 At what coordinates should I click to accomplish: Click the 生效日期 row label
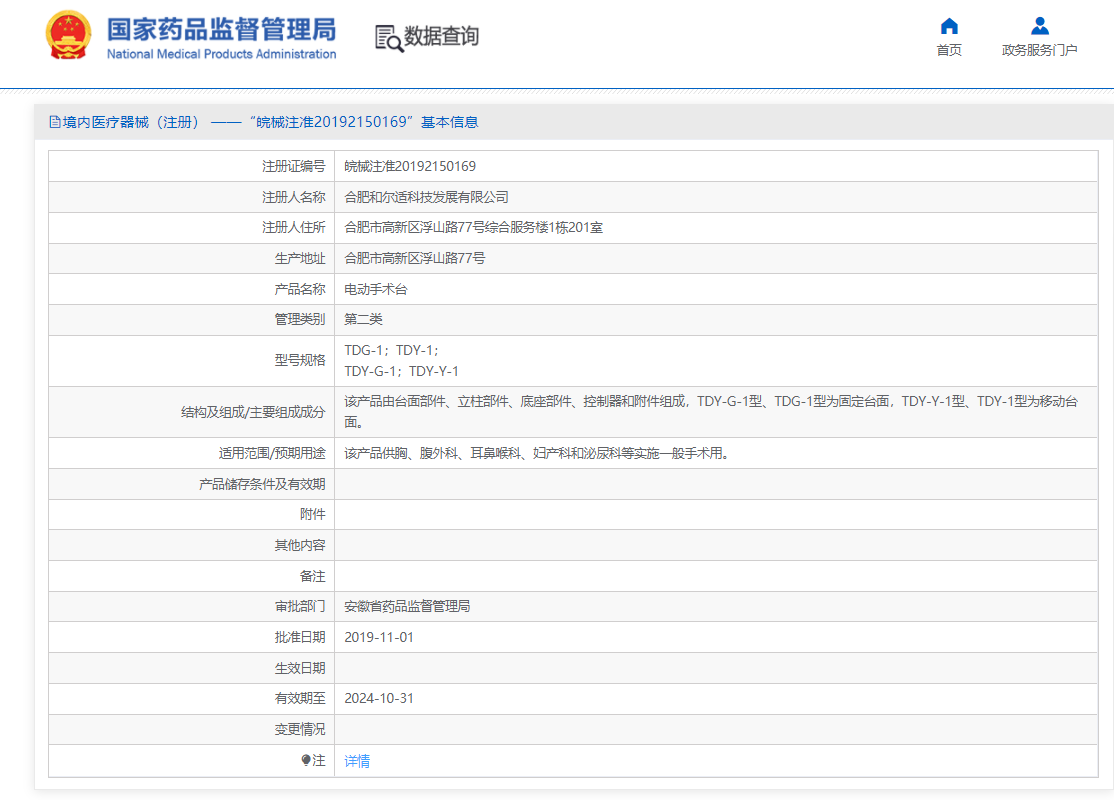click(x=300, y=668)
